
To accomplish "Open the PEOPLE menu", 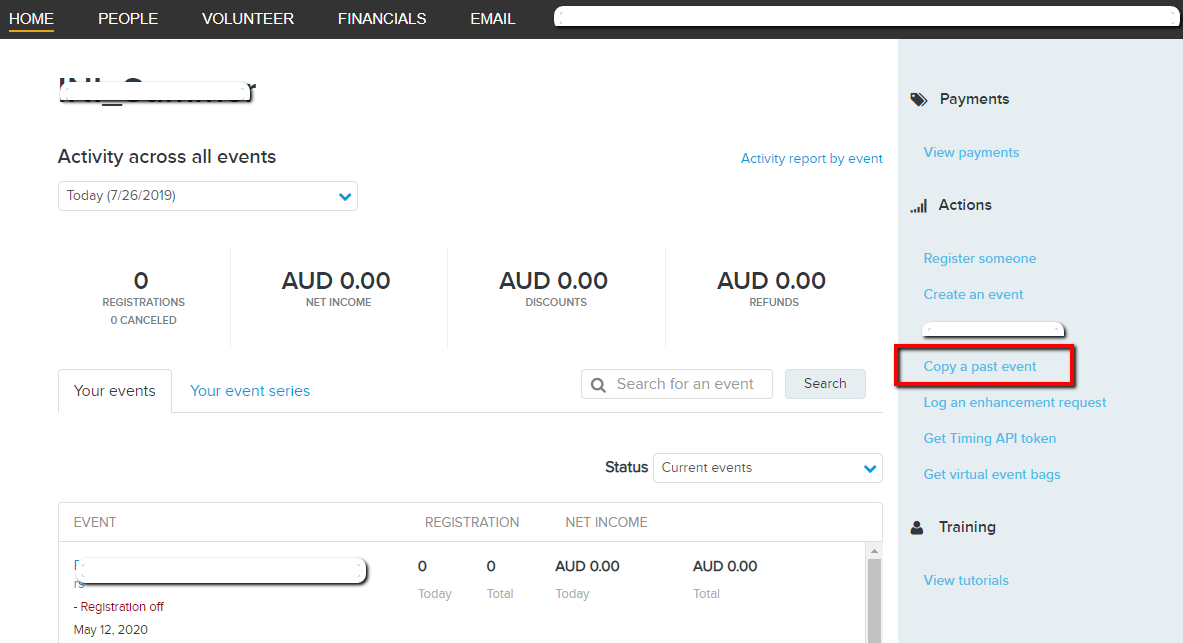I will pyautogui.click(x=128, y=19).
